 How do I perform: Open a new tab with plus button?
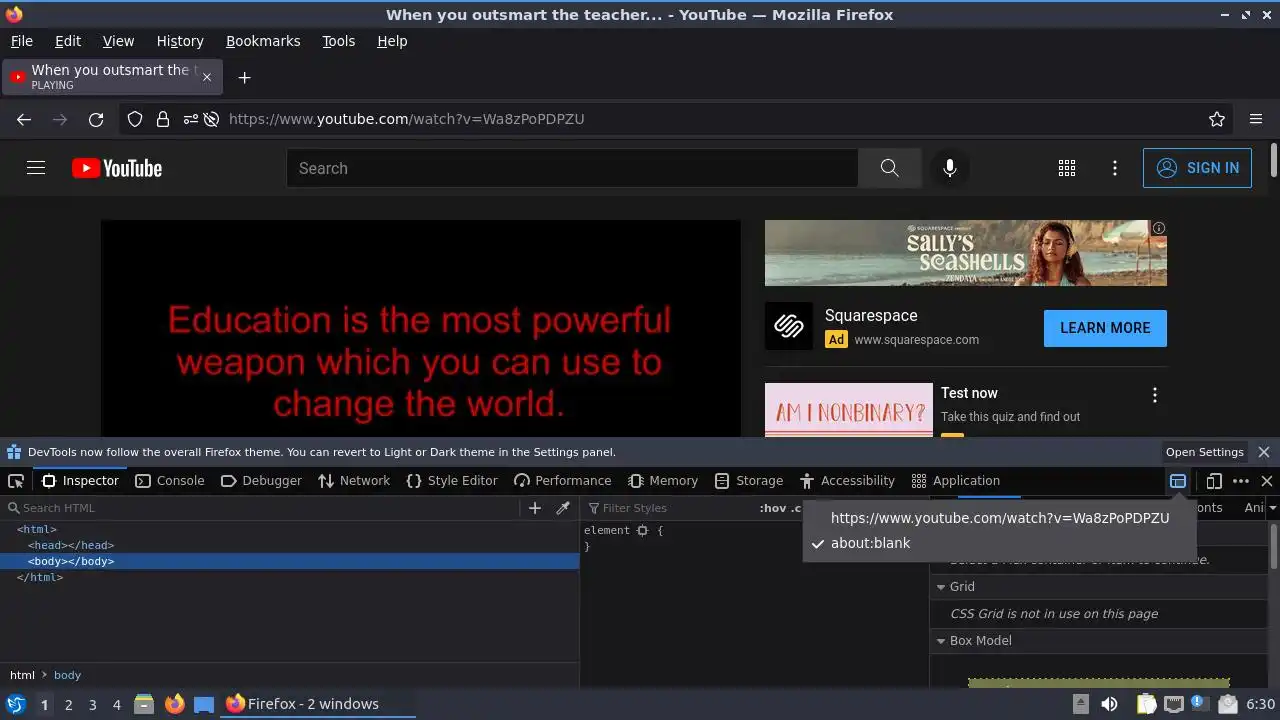click(x=244, y=77)
